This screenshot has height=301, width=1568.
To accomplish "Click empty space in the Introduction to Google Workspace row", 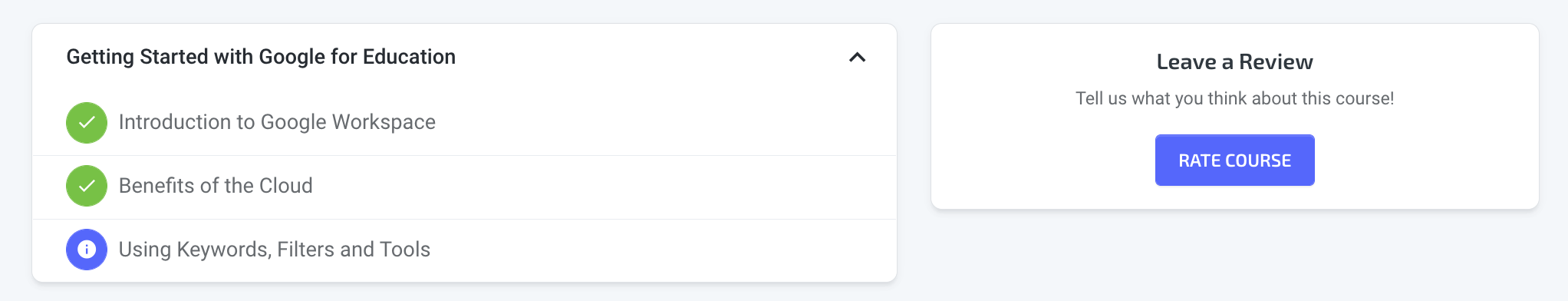I will click(x=660, y=123).
